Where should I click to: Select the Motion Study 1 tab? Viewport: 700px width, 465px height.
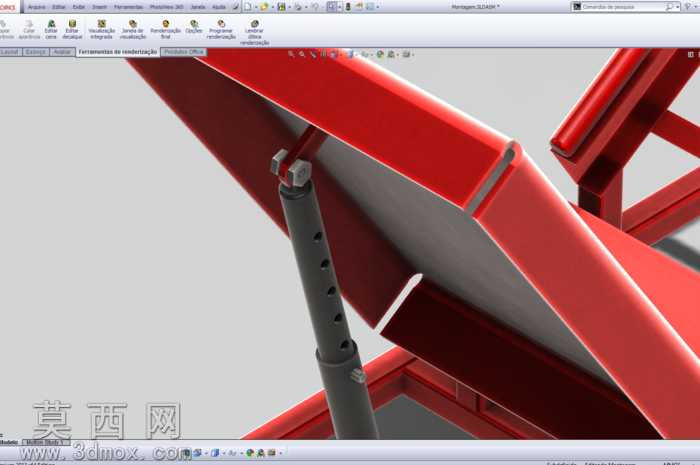(x=46, y=442)
